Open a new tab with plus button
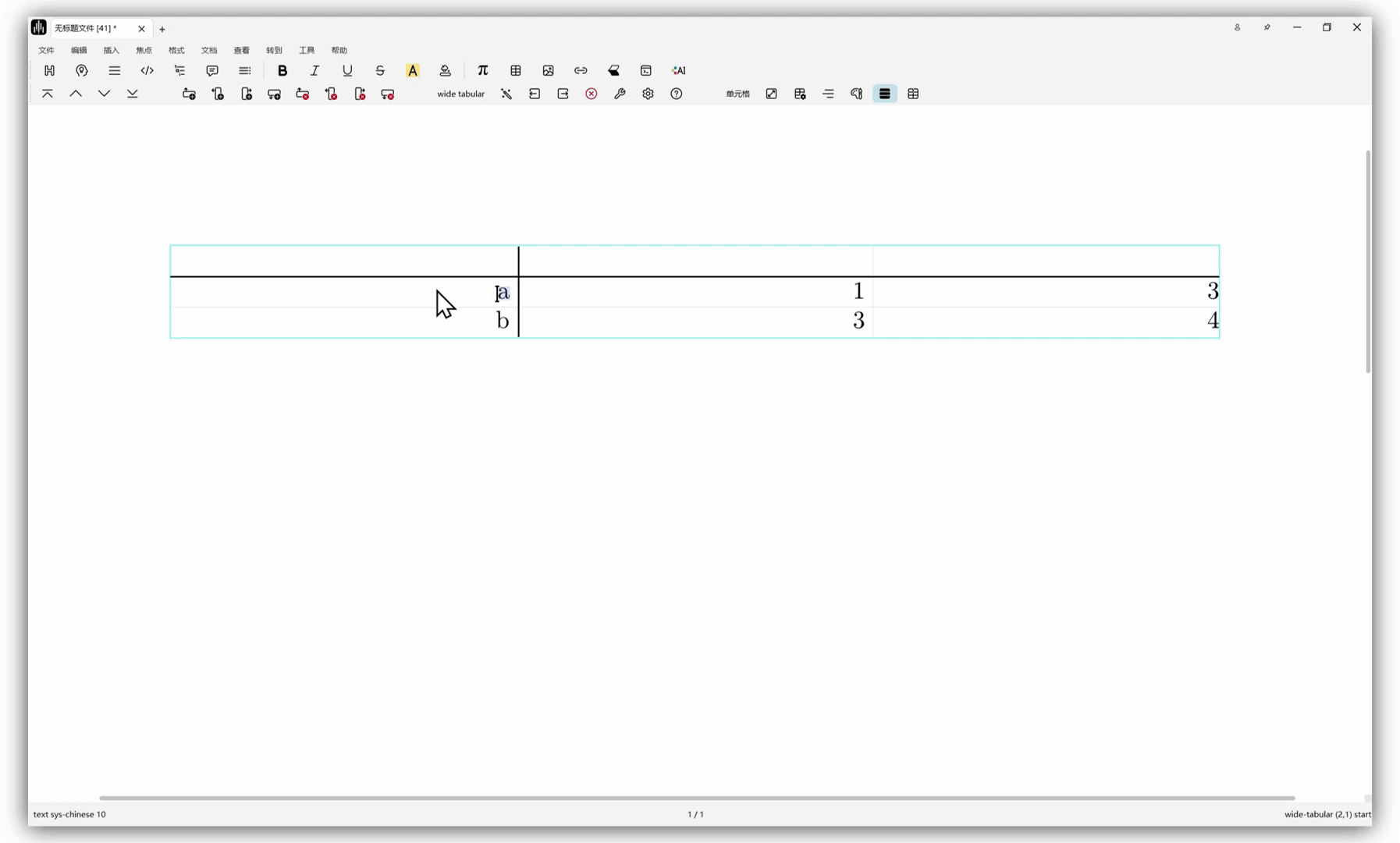 [x=162, y=29]
